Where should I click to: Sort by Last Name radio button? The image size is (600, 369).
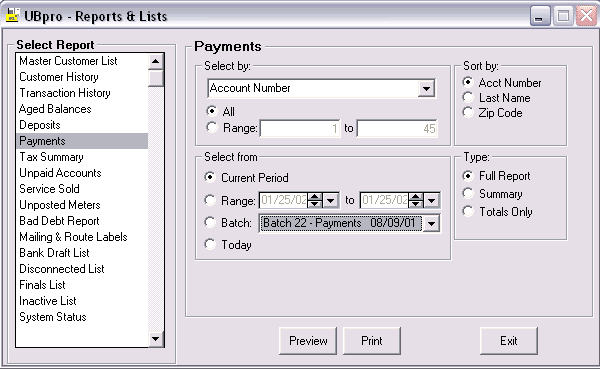tap(468, 97)
